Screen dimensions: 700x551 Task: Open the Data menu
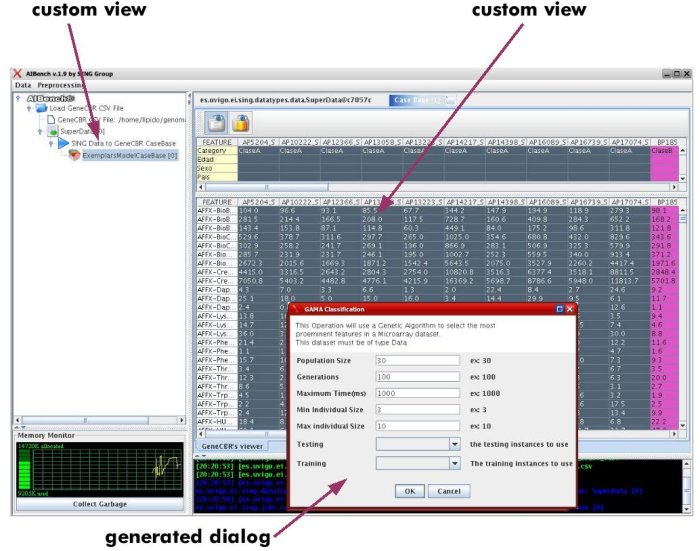[x=23, y=85]
